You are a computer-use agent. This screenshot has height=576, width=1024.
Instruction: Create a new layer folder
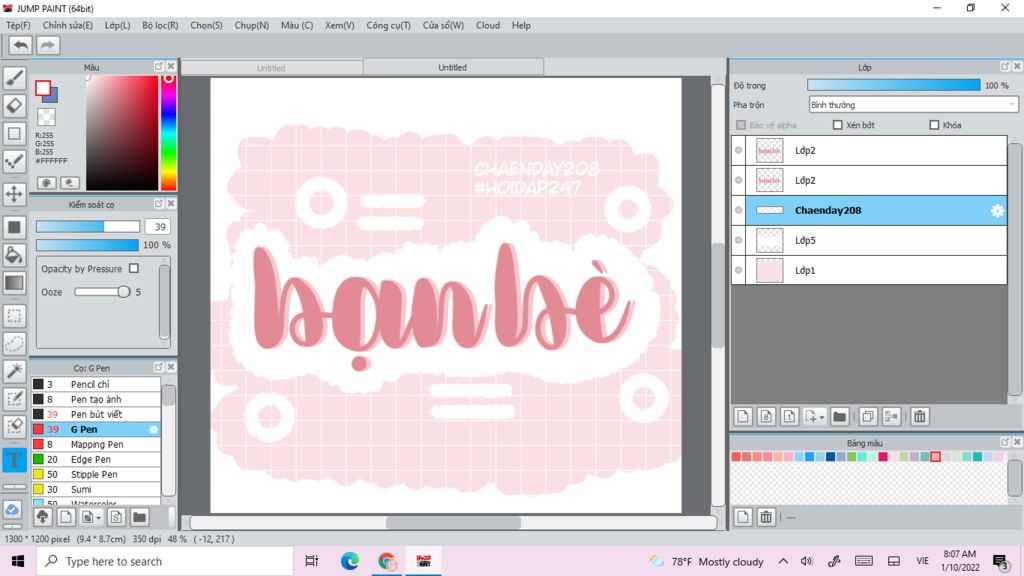[840, 416]
